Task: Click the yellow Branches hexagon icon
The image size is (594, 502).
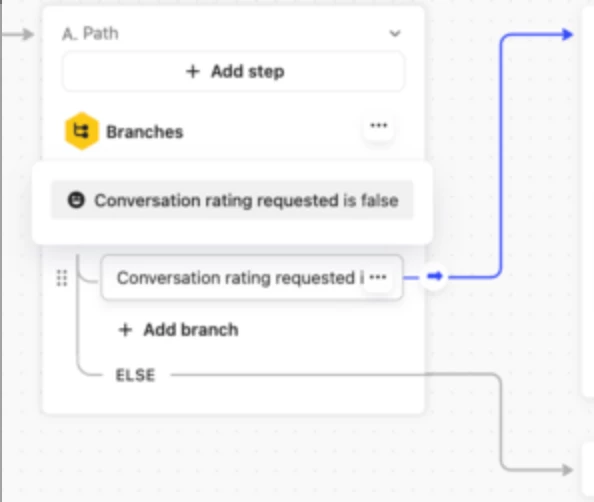Action: click(x=81, y=131)
